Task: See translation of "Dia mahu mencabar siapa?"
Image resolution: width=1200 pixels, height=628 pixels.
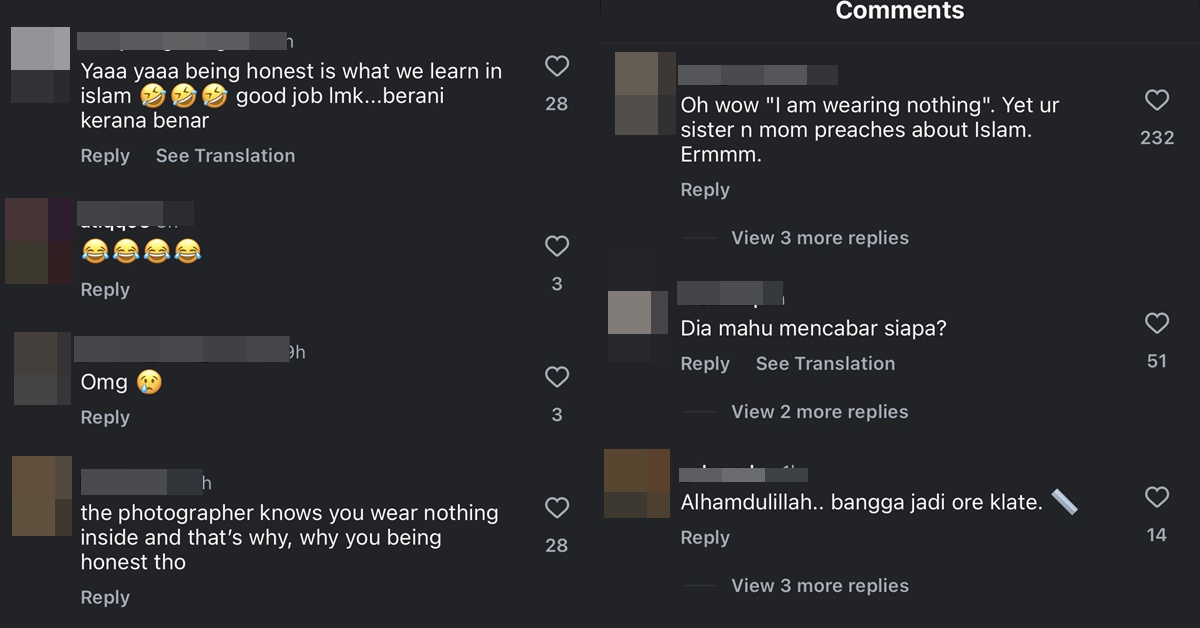Action: coord(825,364)
